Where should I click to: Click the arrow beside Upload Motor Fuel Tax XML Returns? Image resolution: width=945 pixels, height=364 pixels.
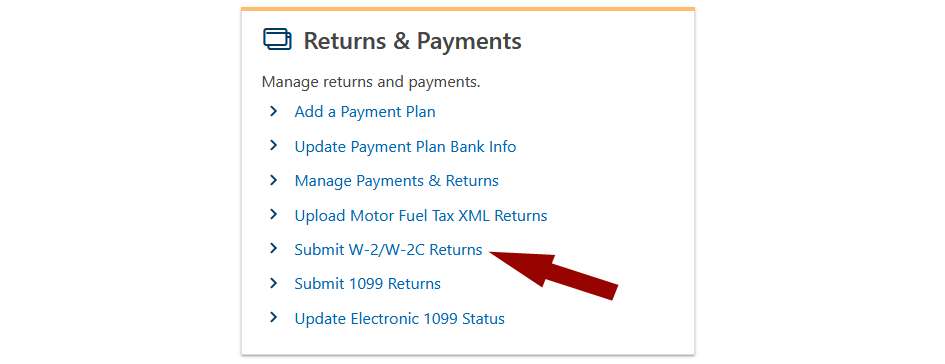point(274,214)
